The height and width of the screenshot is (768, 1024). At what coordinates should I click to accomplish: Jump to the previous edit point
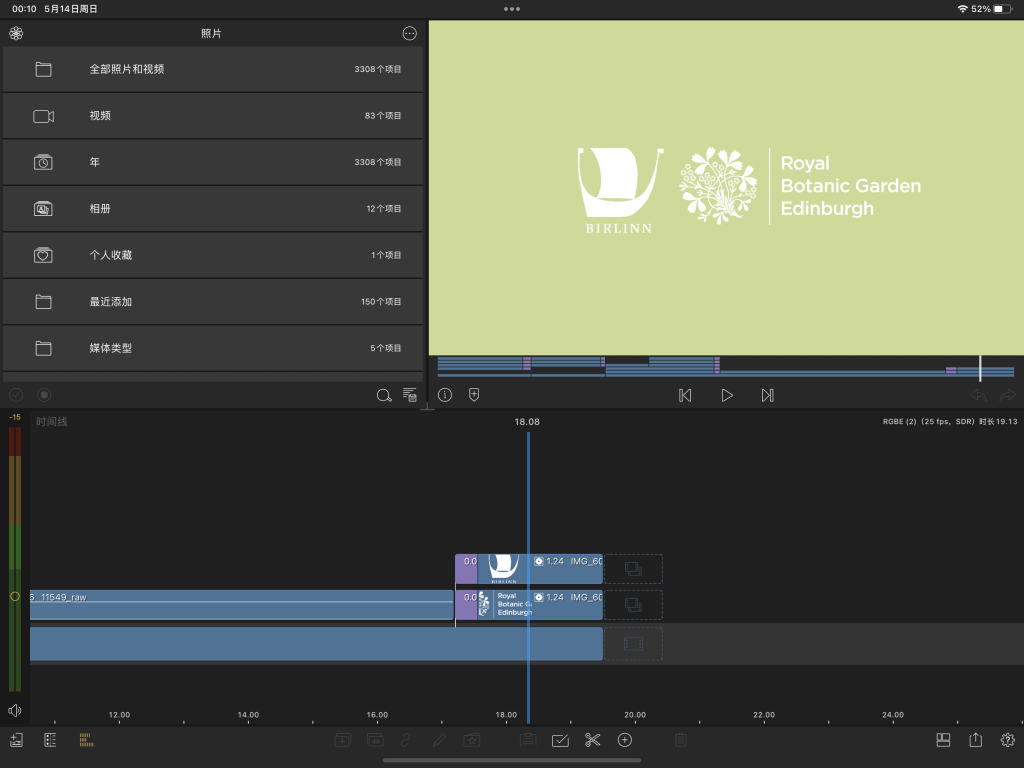(685, 395)
